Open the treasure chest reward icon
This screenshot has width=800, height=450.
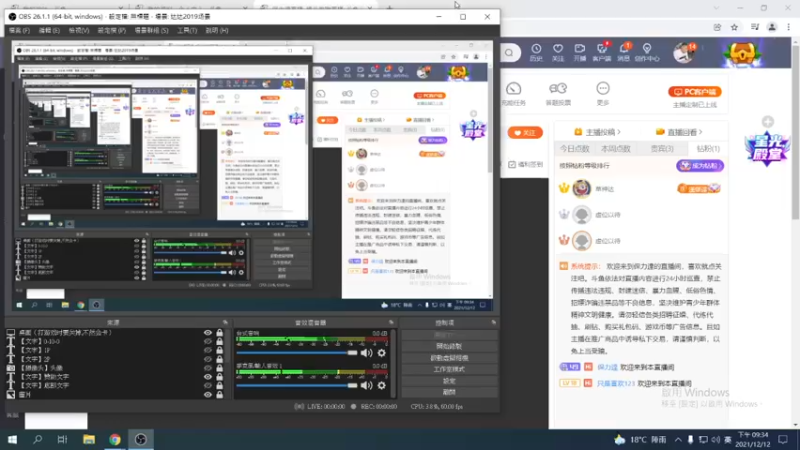click(742, 53)
